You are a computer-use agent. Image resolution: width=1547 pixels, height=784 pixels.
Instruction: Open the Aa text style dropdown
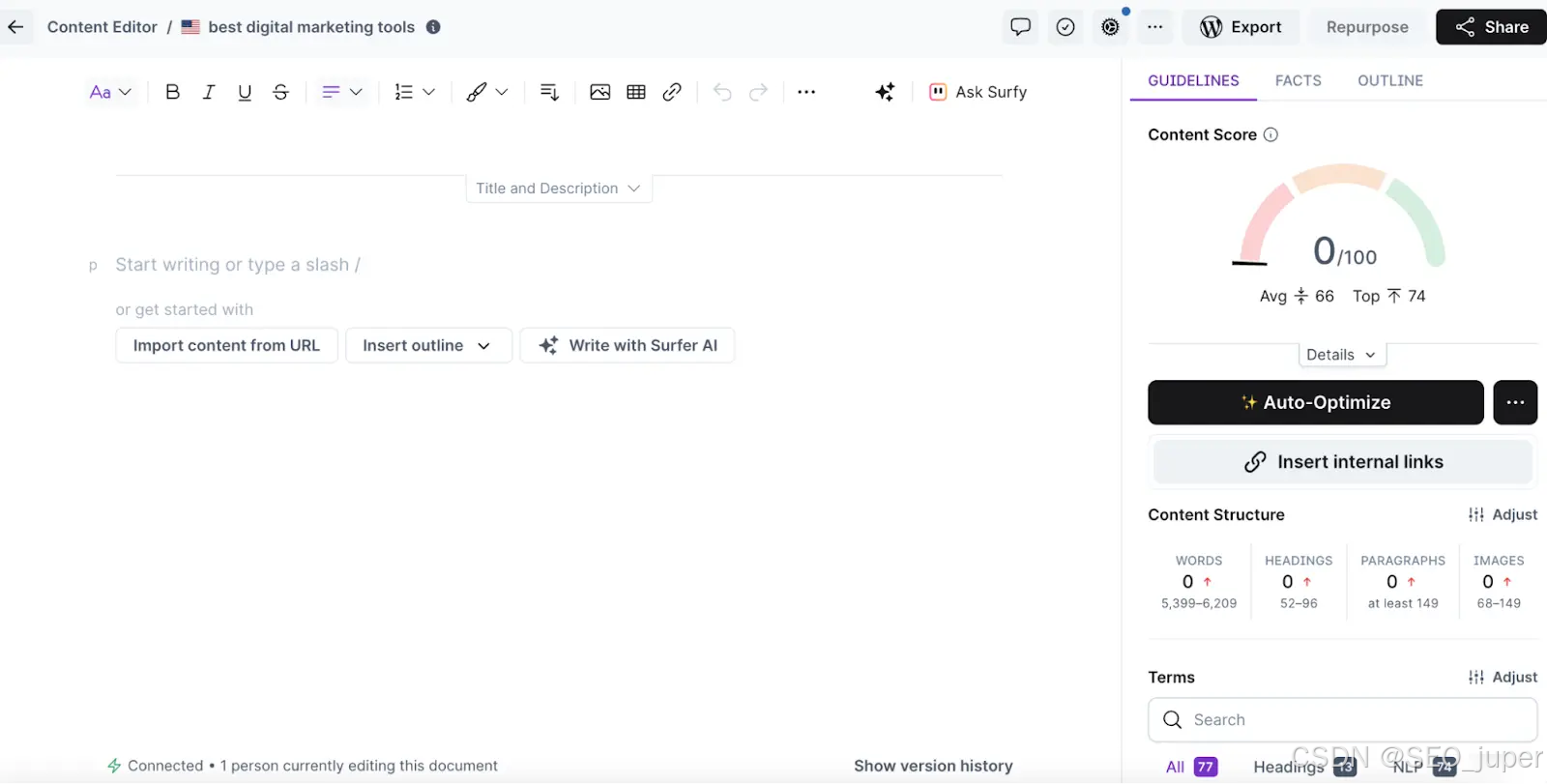pyautogui.click(x=110, y=92)
